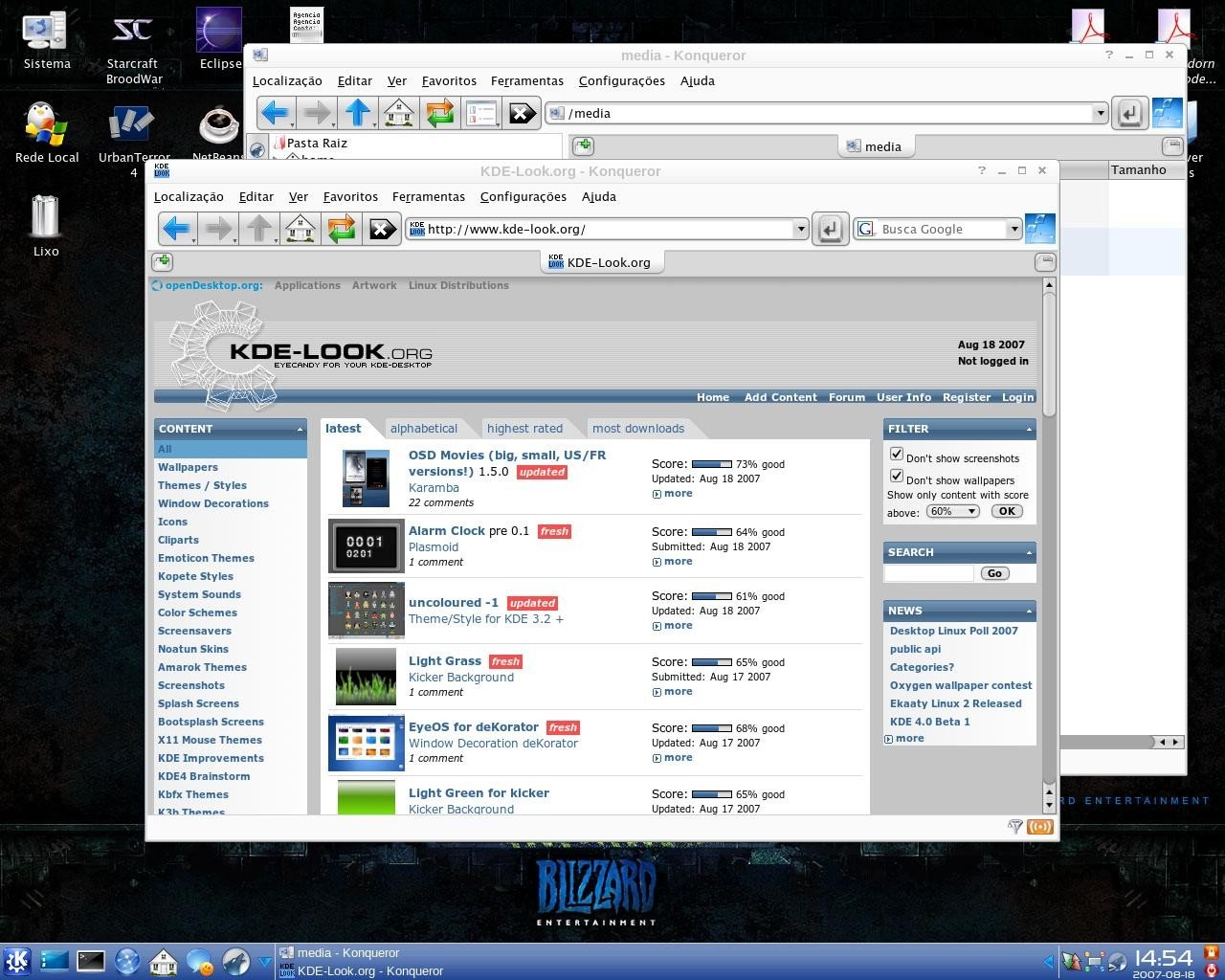Reload page in KDE-Look Konqueror toolbar

(x=341, y=229)
